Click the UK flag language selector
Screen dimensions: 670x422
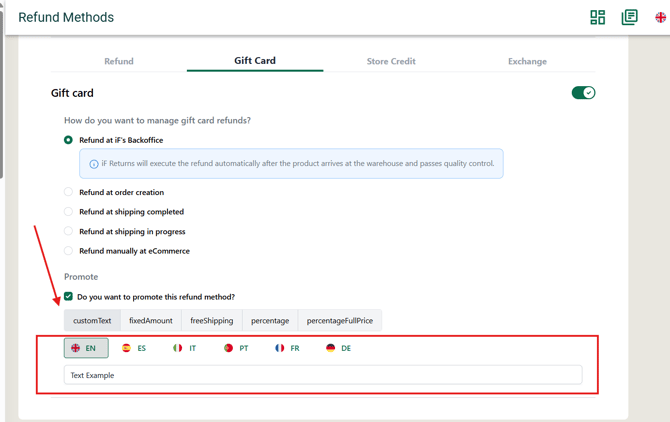[661, 17]
